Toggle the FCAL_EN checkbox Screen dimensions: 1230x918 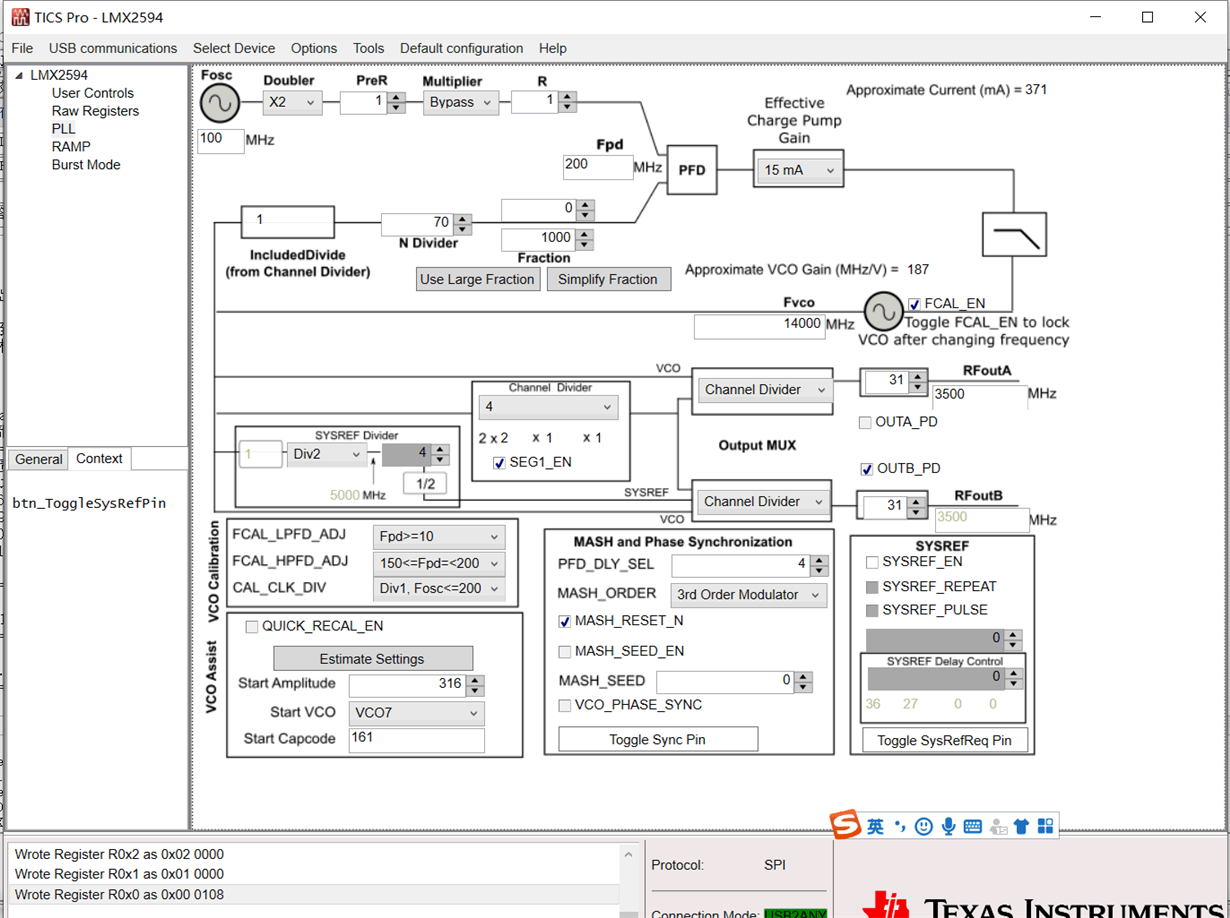click(x=914, y=304)
